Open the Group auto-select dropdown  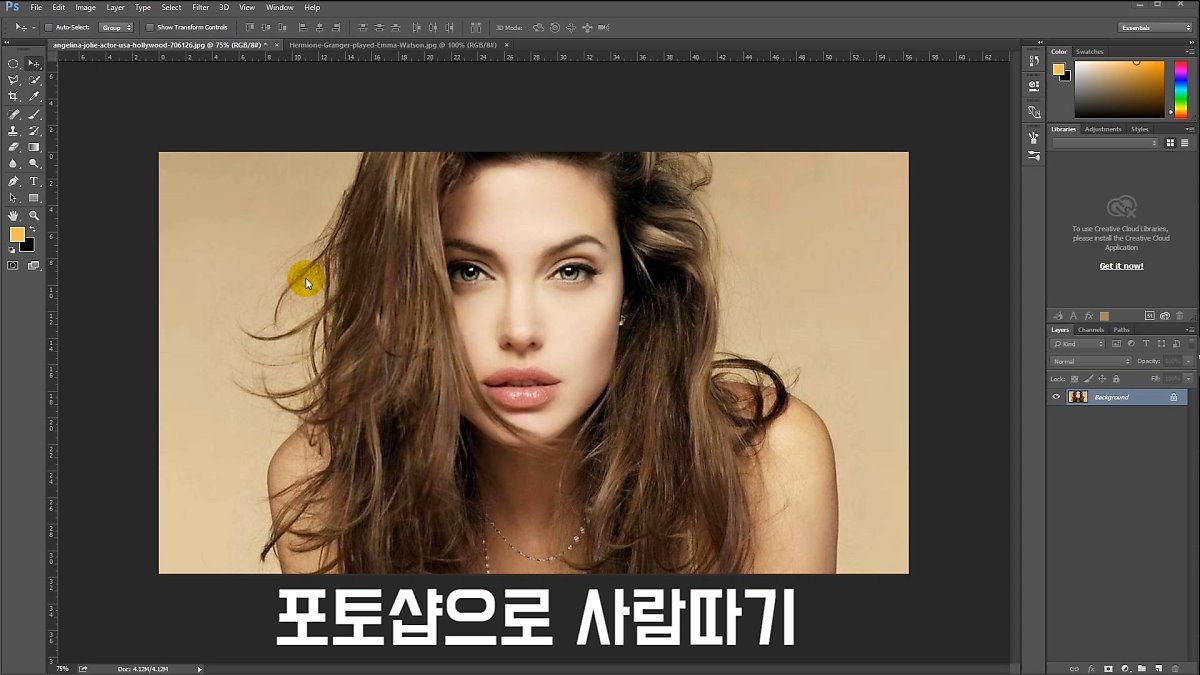click(116, 27)
